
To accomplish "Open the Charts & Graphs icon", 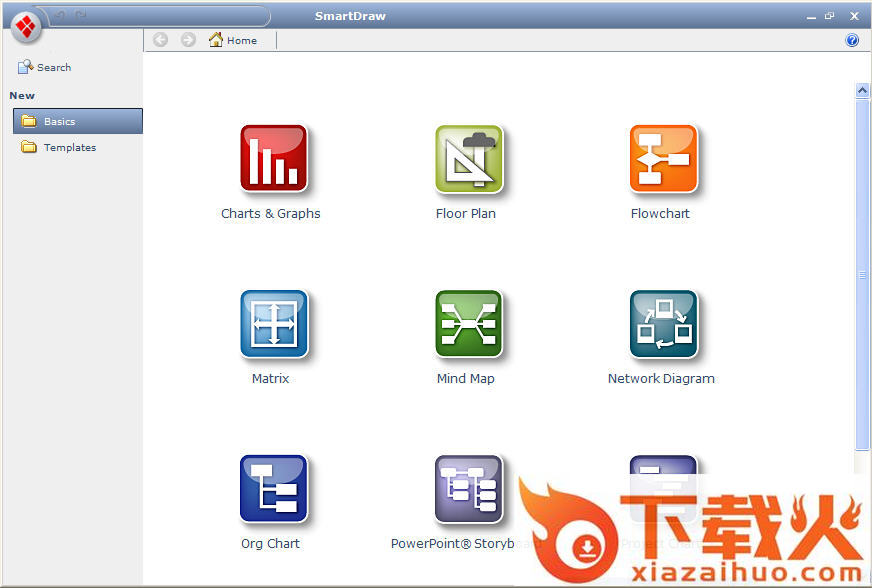I will pos(274,159).
